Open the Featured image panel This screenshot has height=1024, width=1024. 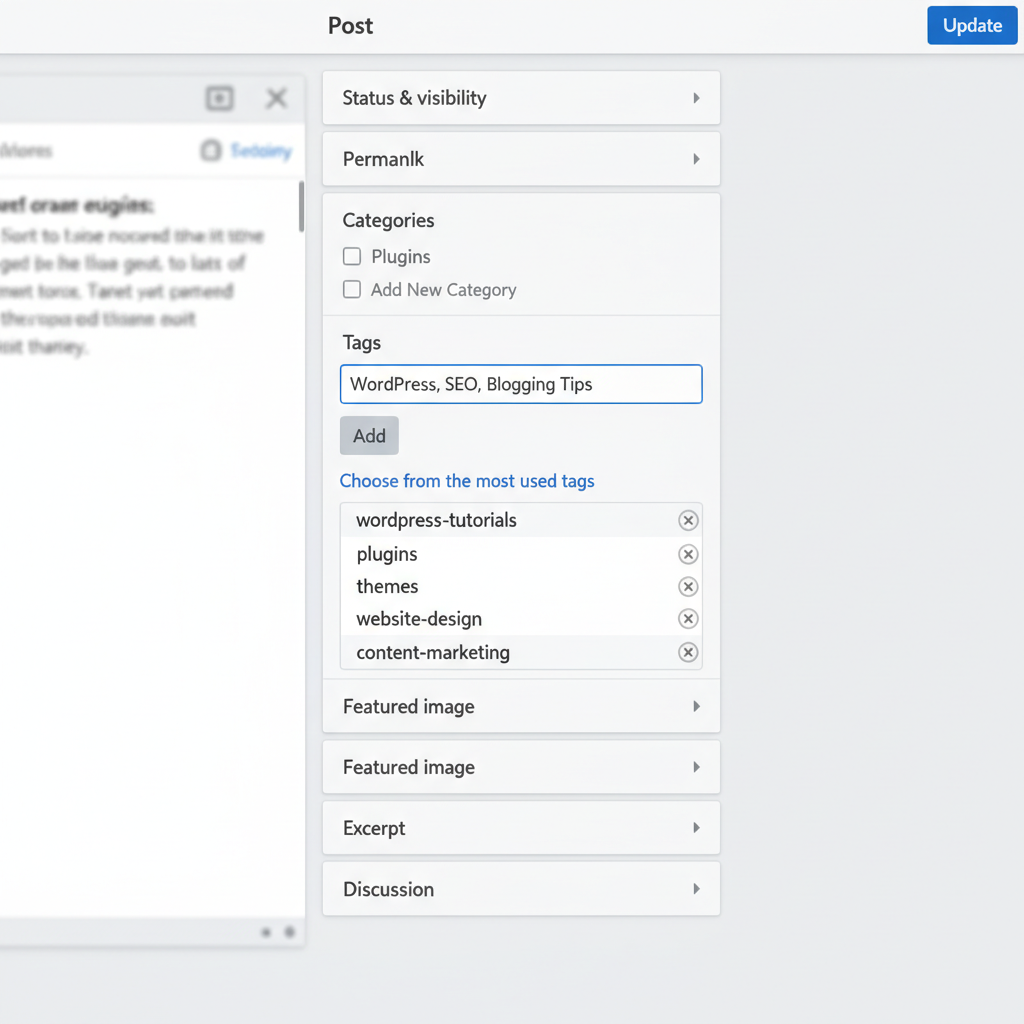coord(520,706)
